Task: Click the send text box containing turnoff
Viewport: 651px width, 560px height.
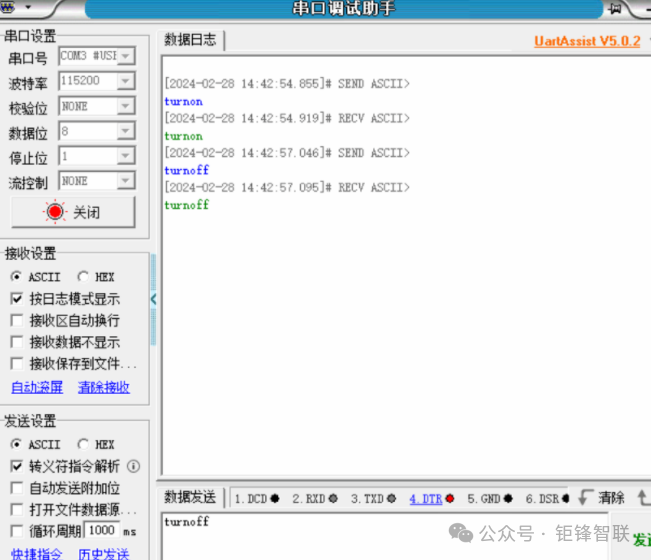Action: tap(385, 536)
